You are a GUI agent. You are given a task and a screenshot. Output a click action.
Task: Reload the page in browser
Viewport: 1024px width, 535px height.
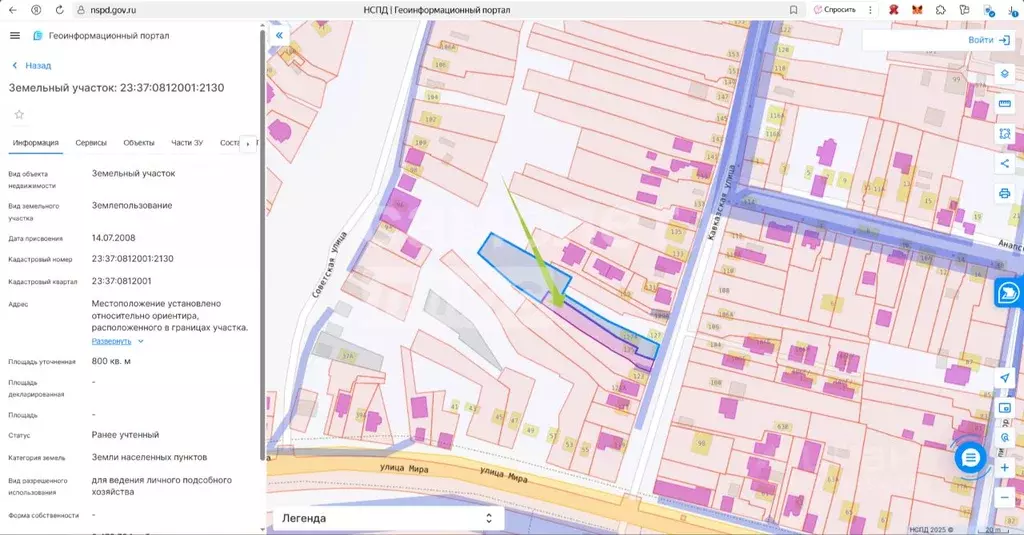(59, 10)
